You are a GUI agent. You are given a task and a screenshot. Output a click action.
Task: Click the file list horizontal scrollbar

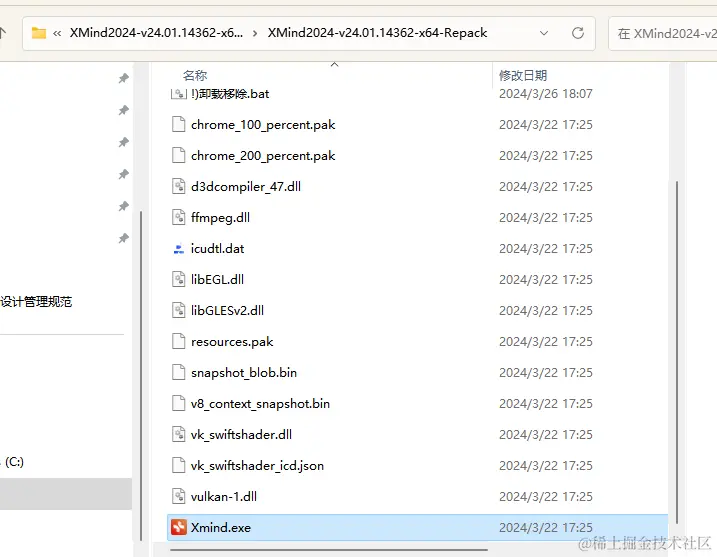(329, 550)
